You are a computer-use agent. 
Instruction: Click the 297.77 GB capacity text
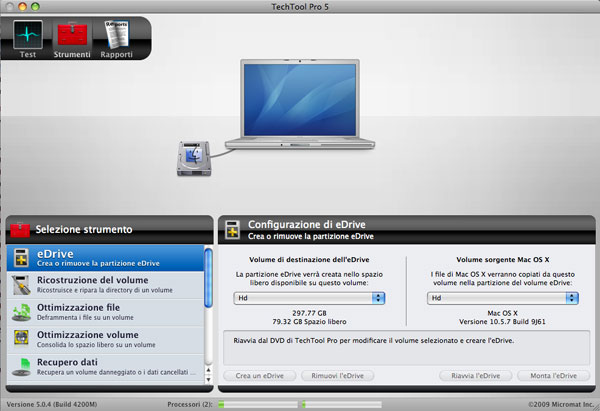click(x=309, y=313)
